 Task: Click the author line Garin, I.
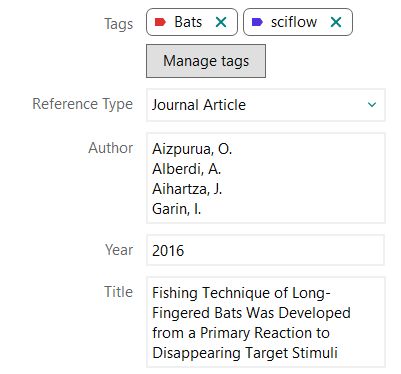pos(176,209)
